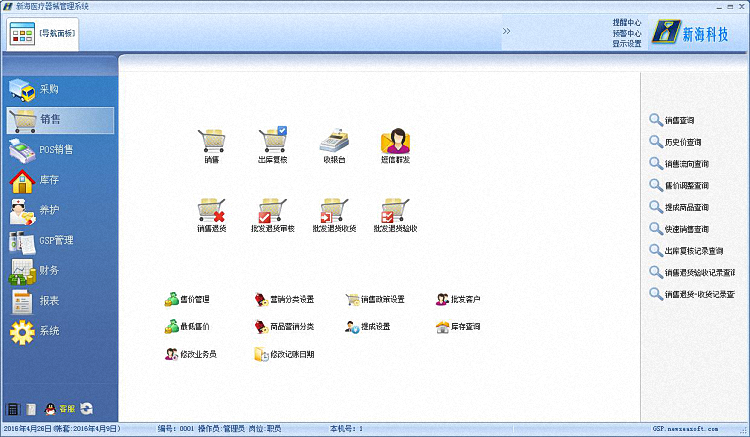
Task: Select 报表 reports in the sidebar
Action: coord(60,301)
